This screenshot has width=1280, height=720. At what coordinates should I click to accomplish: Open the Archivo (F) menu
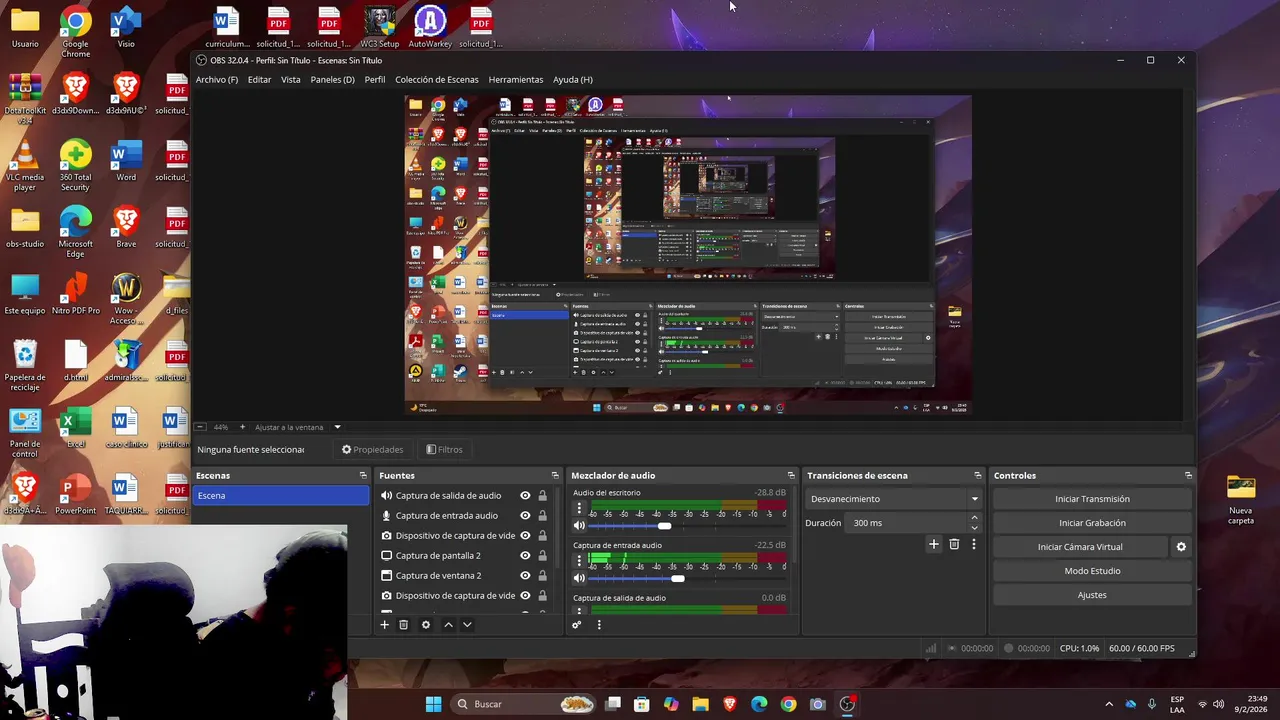[x=217, y=79]
